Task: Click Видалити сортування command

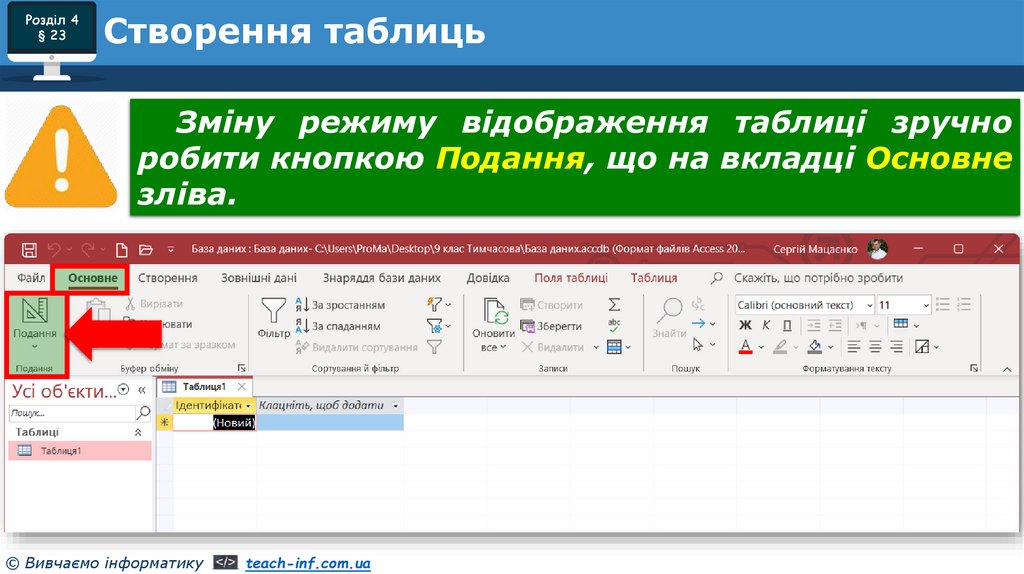Action: tap(357, 347)
